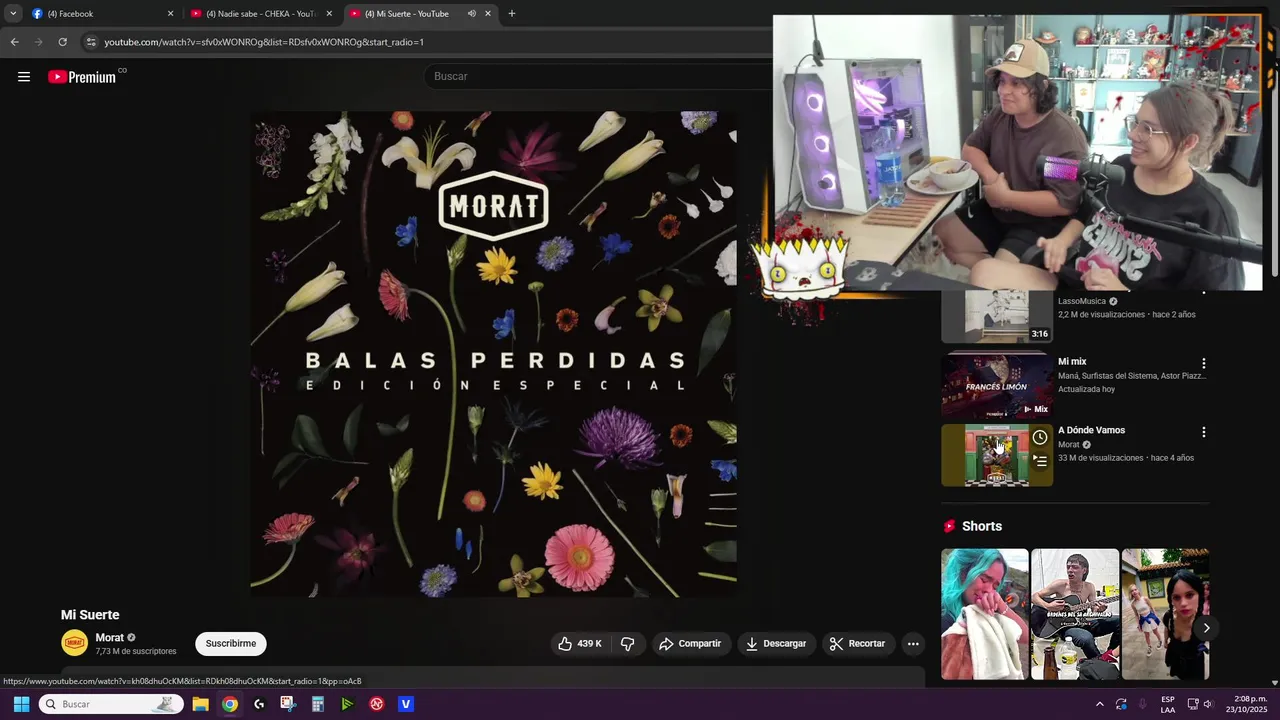View site information icon in address bar
The height and width of the screenshot is (720, 1280).
coord(91,42)
